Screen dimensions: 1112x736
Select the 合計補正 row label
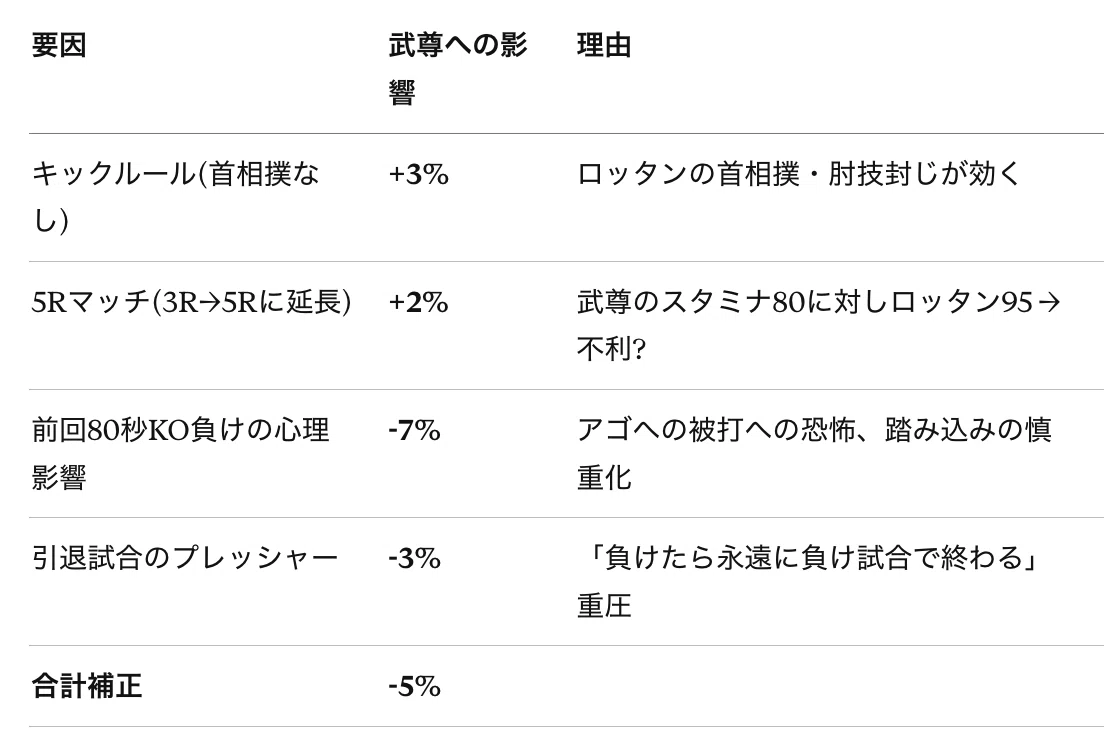click(x=87, y=686)
